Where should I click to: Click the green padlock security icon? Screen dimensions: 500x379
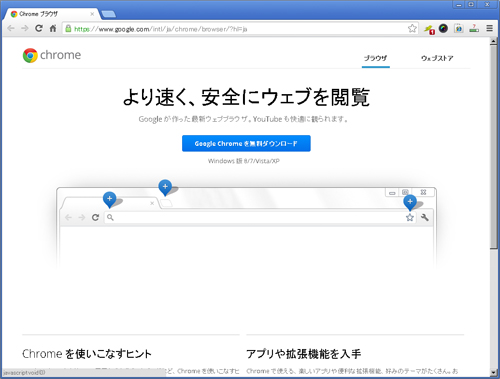(68, 29)
